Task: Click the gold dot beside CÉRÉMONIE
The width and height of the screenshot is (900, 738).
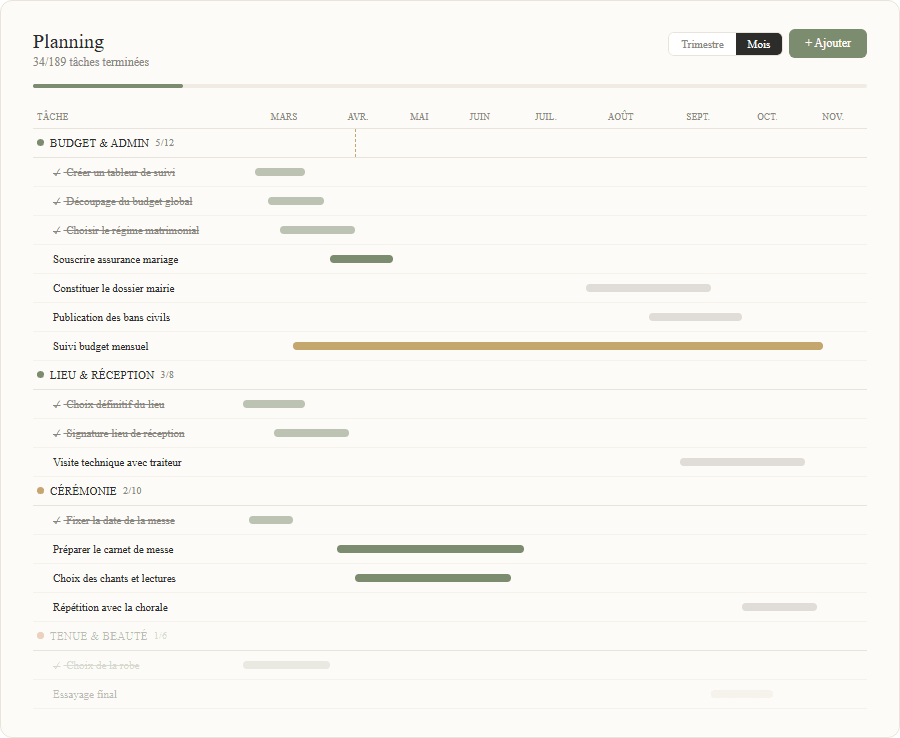Action: pos(39,491)
